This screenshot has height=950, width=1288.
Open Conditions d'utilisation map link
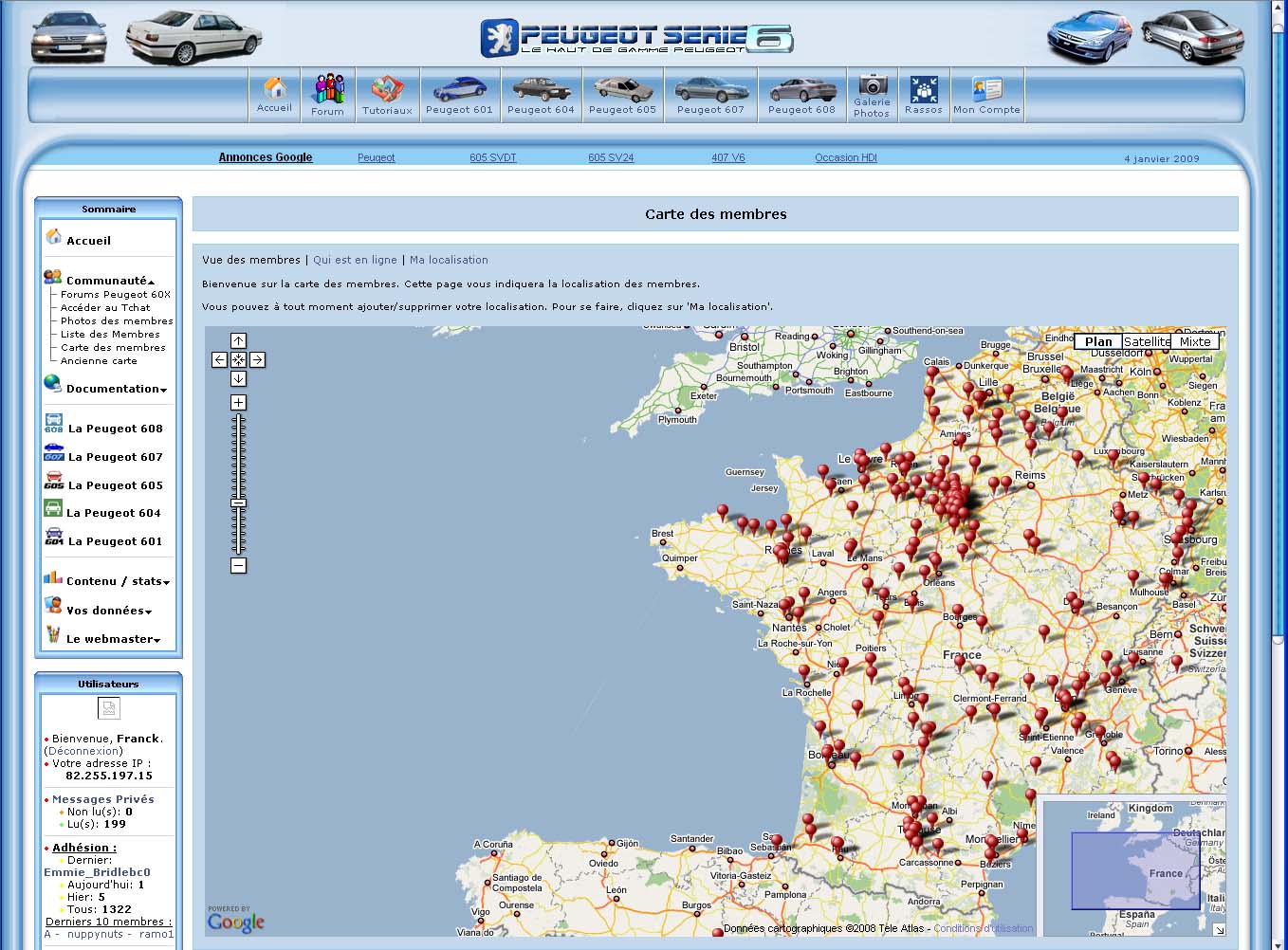pyautogui.click(x=984, y=928)
